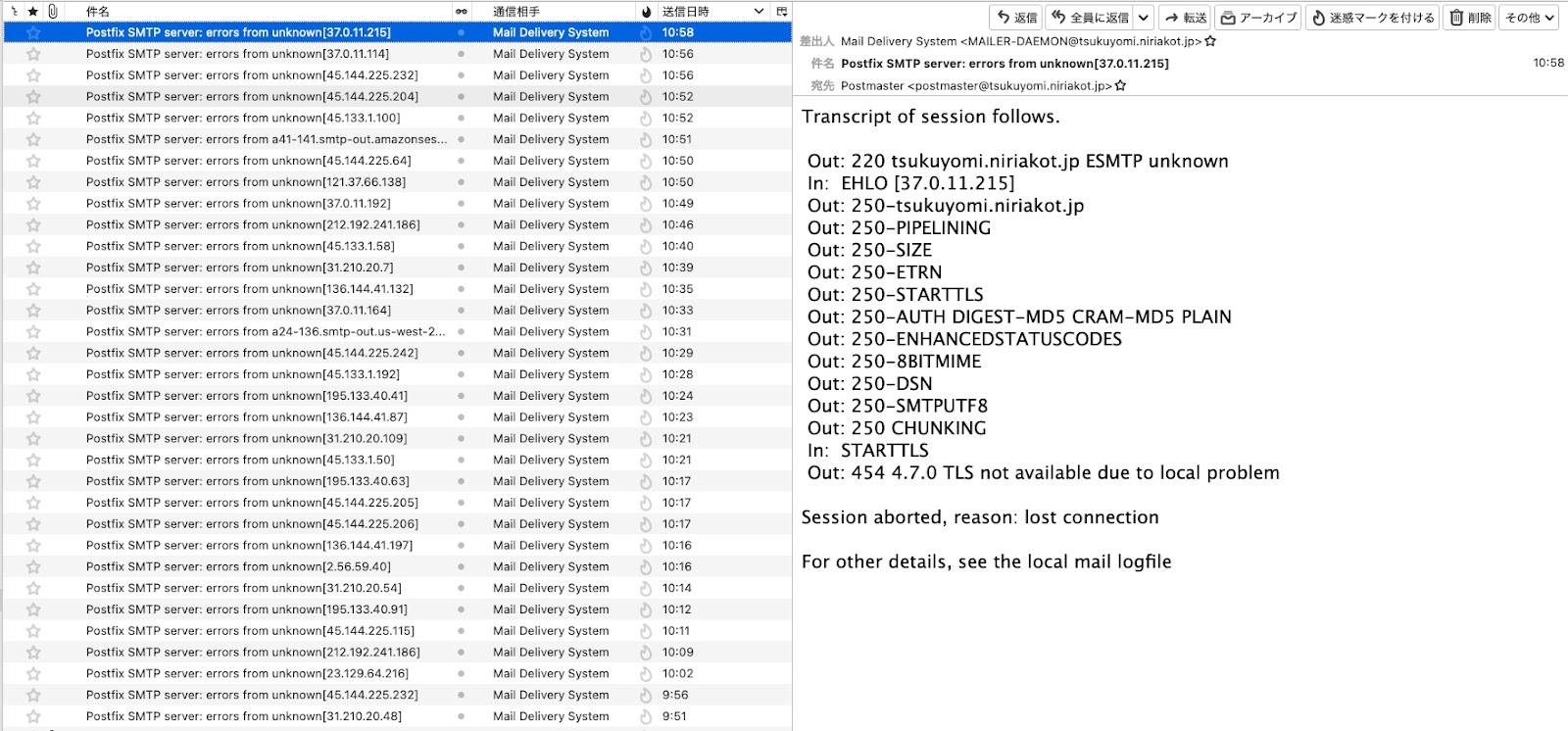Mark junk flame for unknown[45.133.1.192] message
The image size is (1568, 731).
click(x=646, y=374)
